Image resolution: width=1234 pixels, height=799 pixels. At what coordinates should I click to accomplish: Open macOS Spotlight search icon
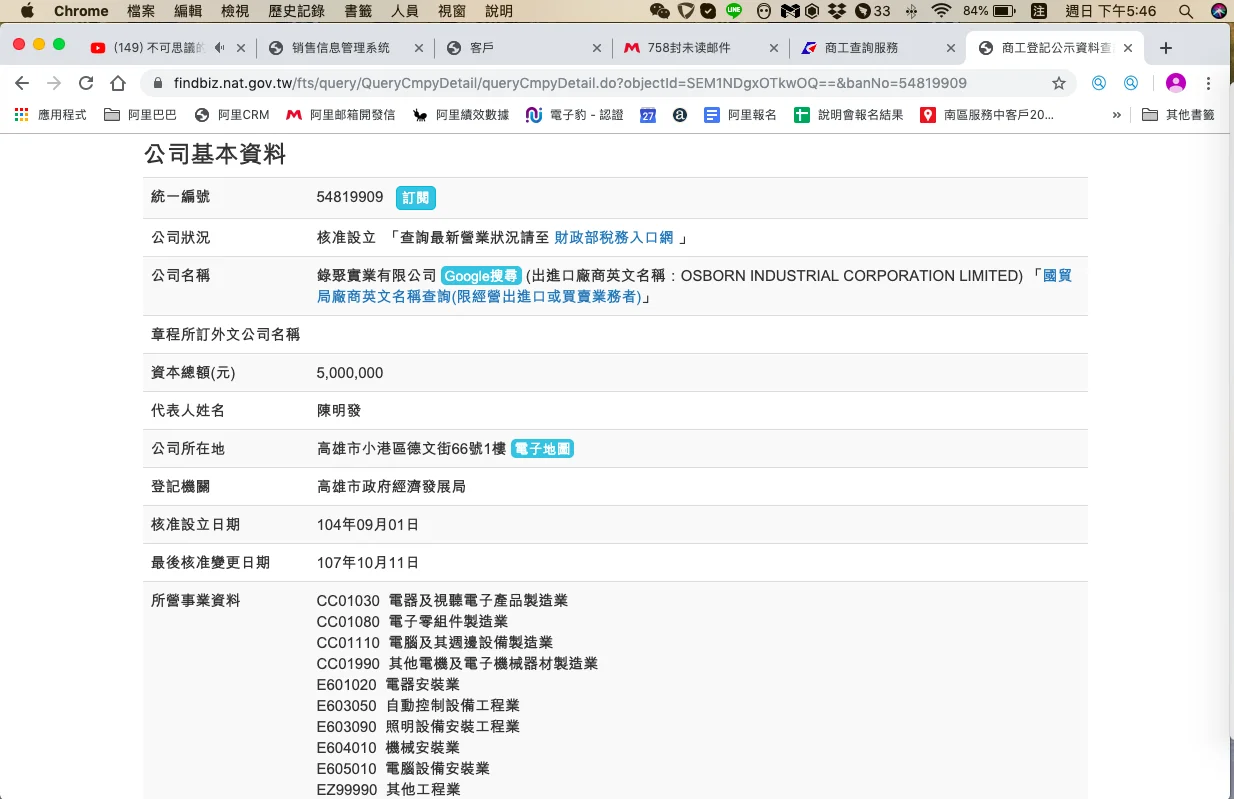(x=1186, y=11)
